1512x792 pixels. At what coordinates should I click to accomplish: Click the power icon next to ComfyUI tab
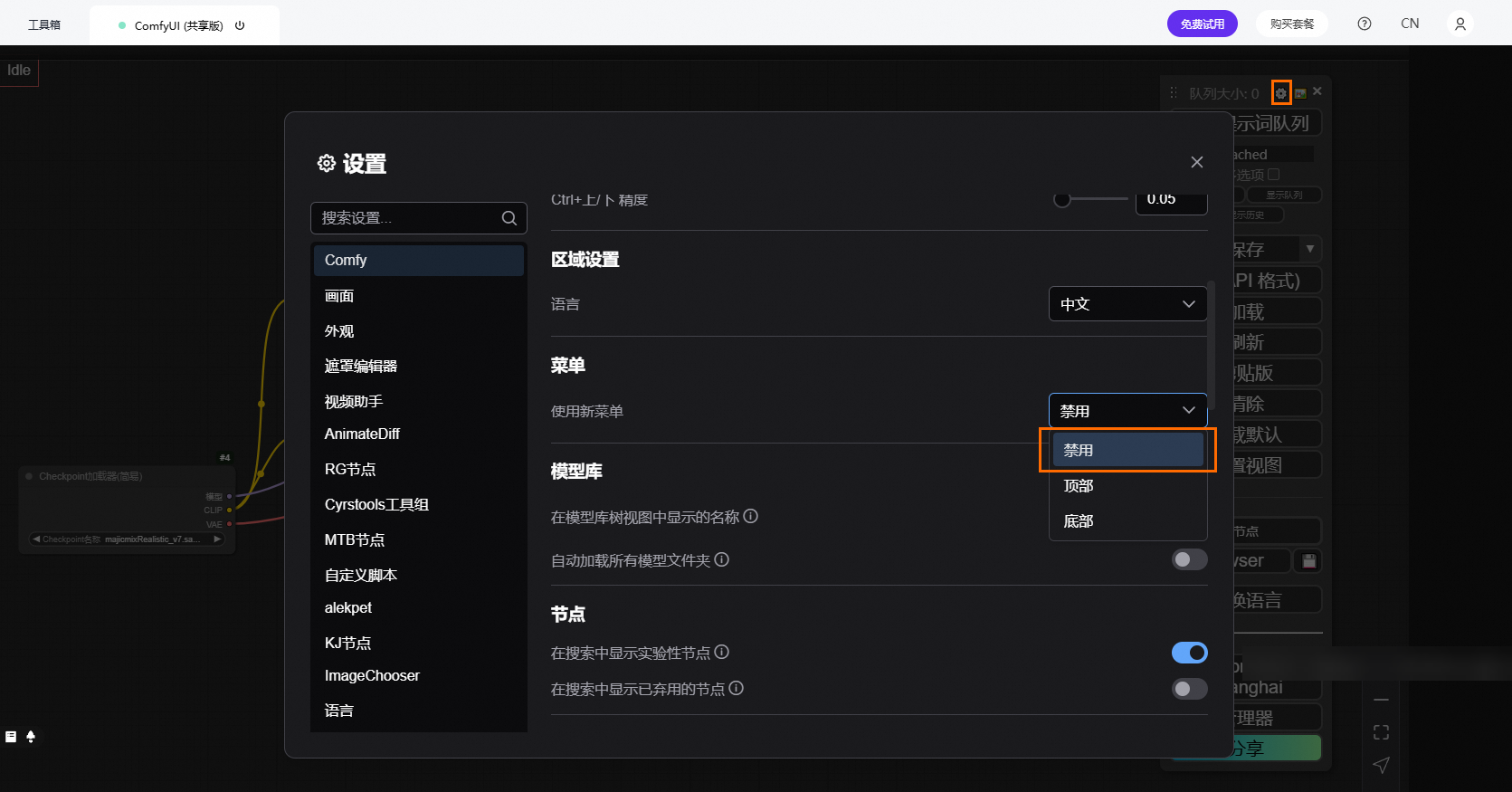(x=240, y=25)
